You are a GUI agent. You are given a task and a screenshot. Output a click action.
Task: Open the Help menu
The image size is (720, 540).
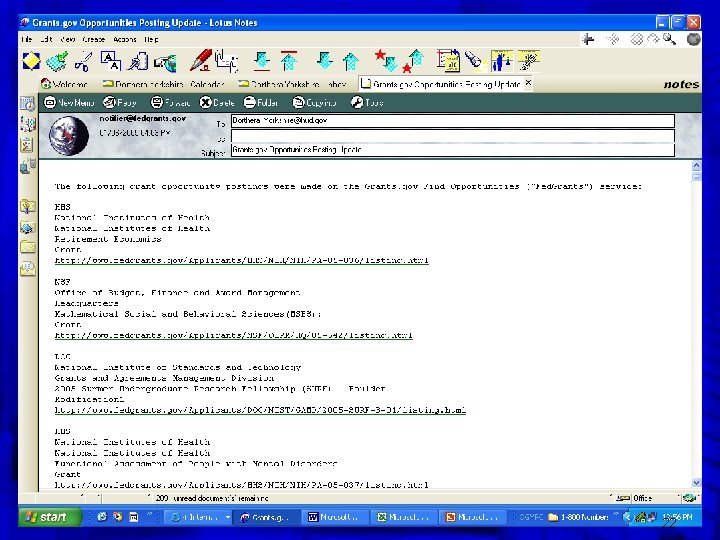[x=151, y=39]
